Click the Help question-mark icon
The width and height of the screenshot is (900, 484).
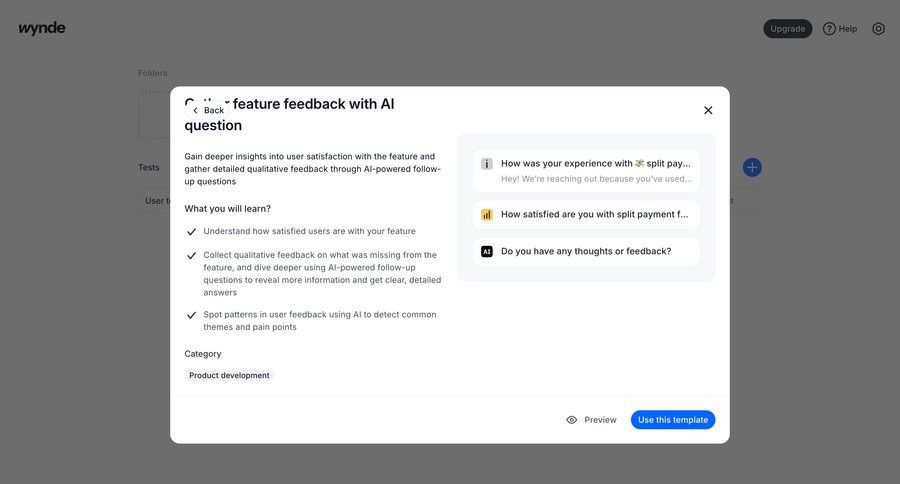tap(829, 29)
